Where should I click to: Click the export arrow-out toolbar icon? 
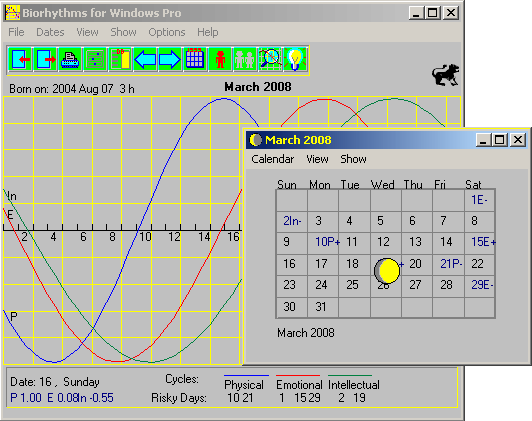coord(45,59)
